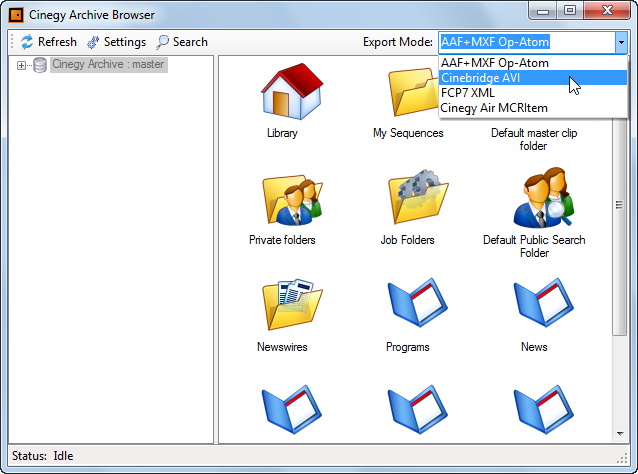Expand the Cinegy Archive : master tree node
This screenshot has width=638, height=474.
coord(21,65)
